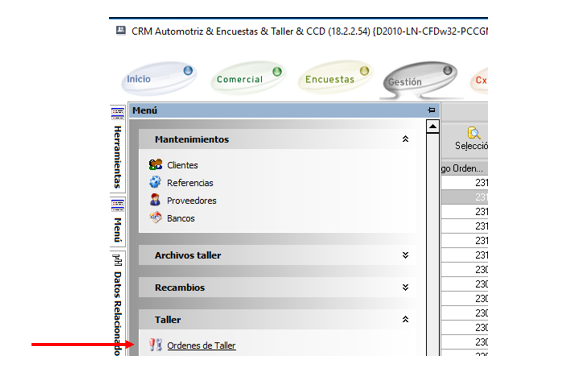Open the Clientes maintenance icon
Screen dimensions: 567x383
155,165
